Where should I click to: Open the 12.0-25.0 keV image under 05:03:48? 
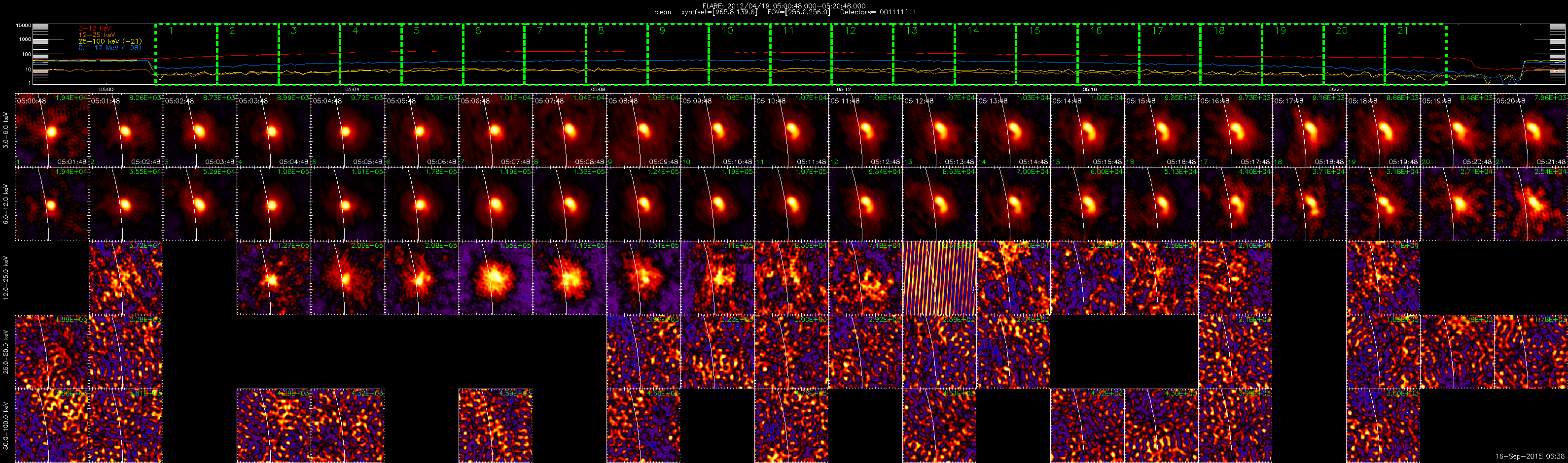[274, 277]
